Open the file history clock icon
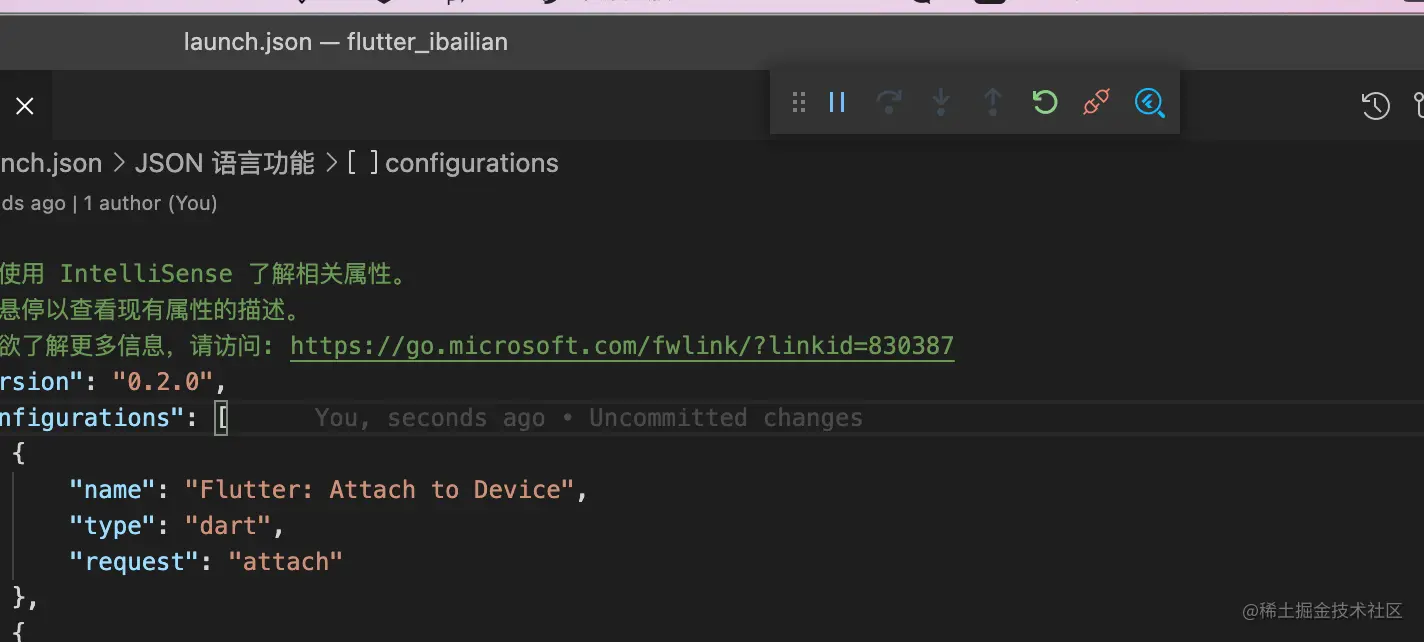This screenshot has width=1424, height=642. tap(1376, 105)
